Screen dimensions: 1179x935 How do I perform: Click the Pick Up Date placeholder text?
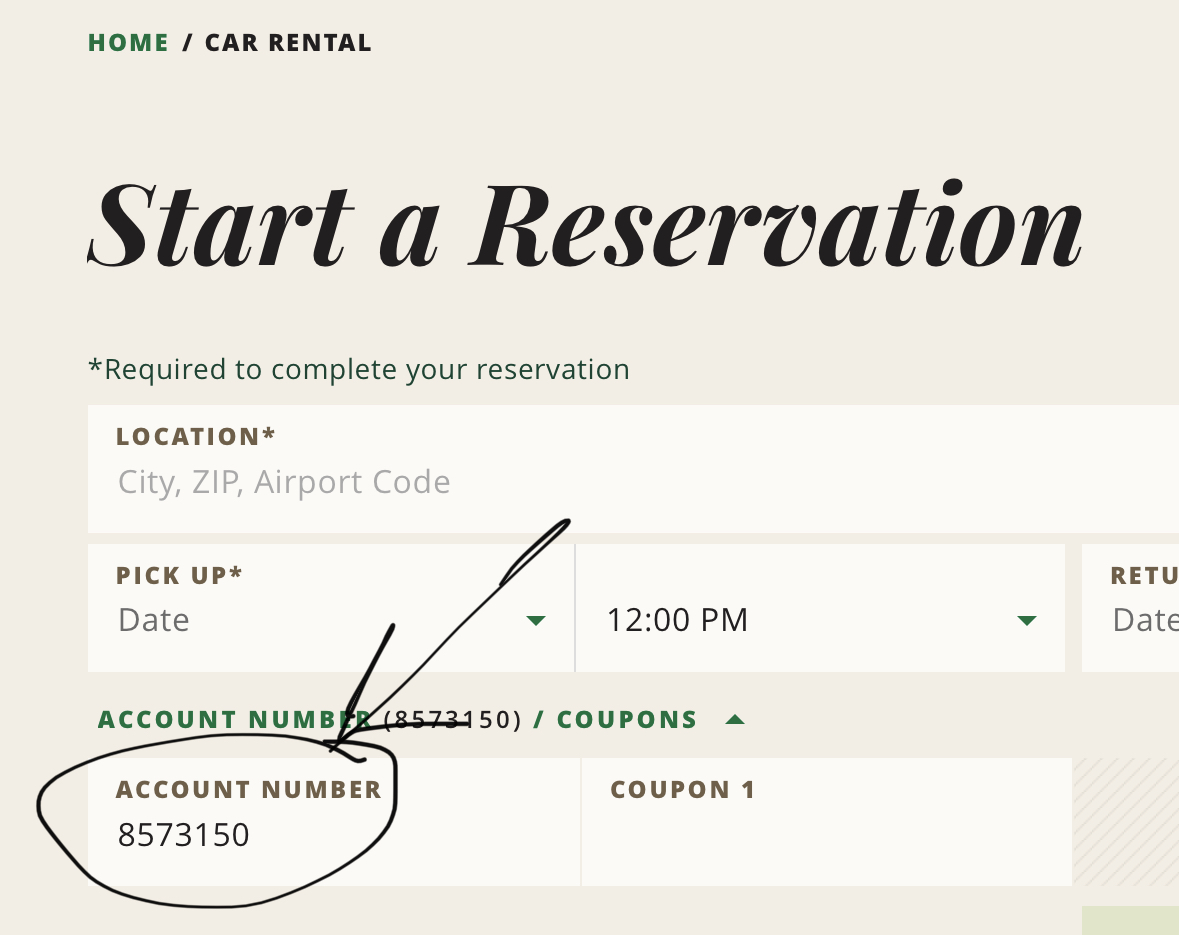click(x=154, y=621)
